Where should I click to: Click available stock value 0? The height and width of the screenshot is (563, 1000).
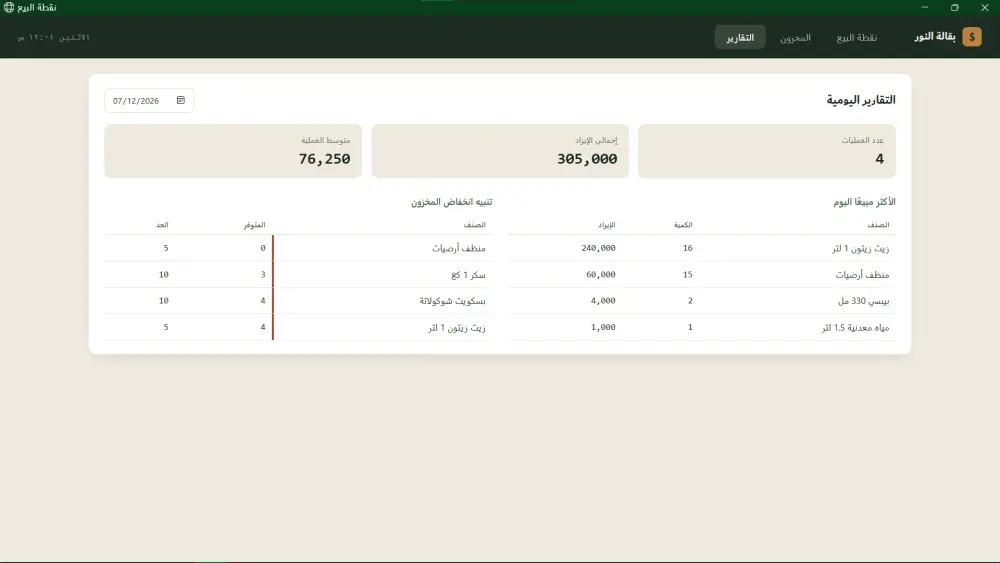263,248
